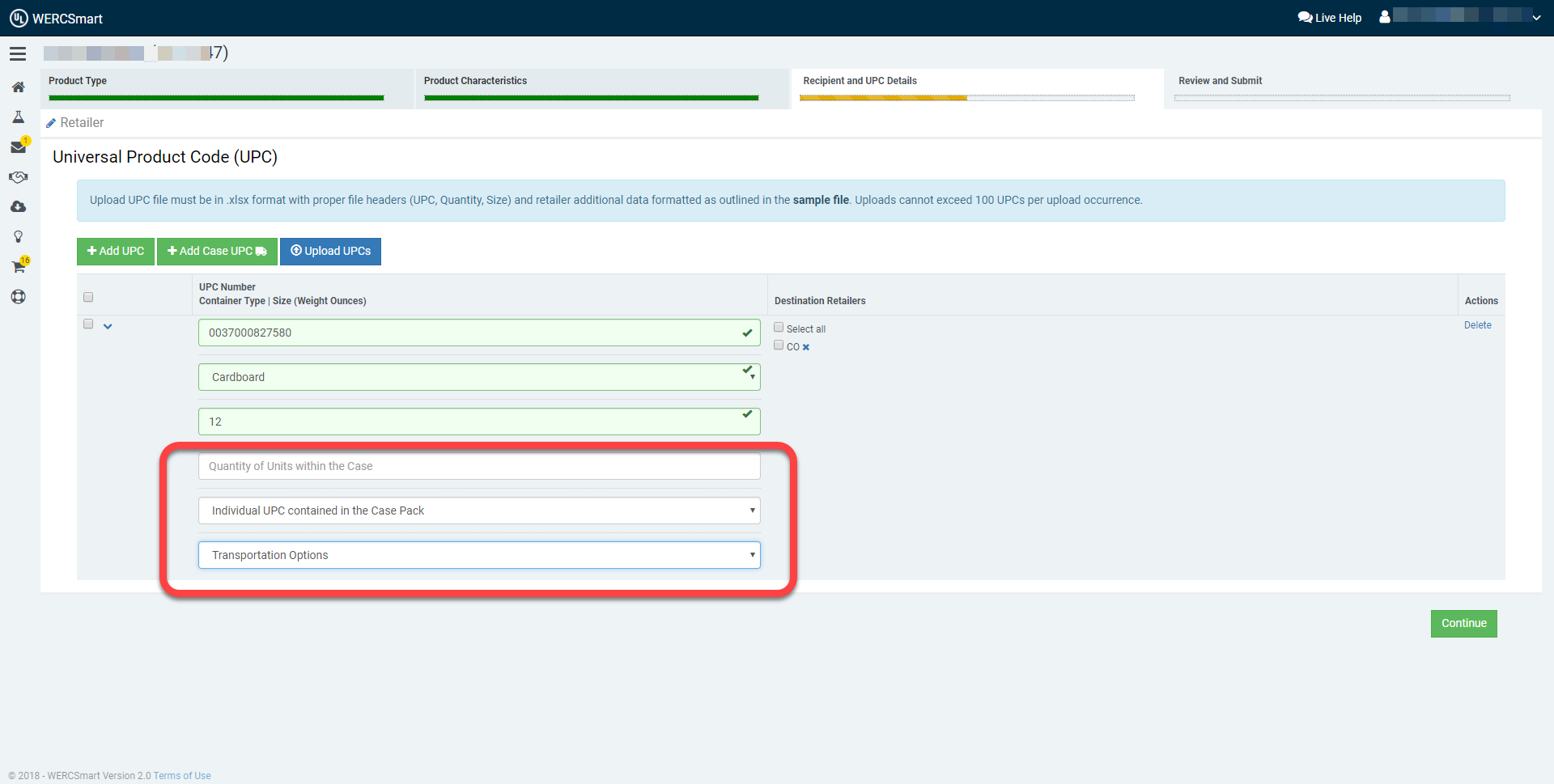The image size is (1554, 784).
Task: Delete the UPC row
Action: coord(1477,325)
